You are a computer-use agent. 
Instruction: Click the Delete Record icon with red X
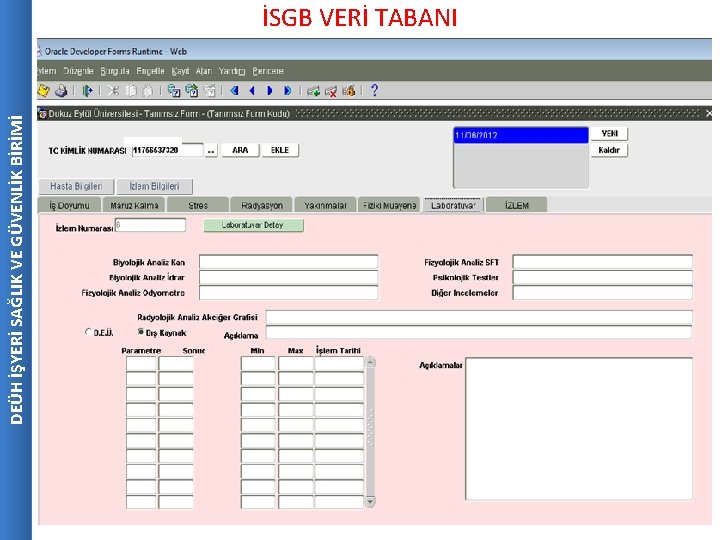pos(331,91)
